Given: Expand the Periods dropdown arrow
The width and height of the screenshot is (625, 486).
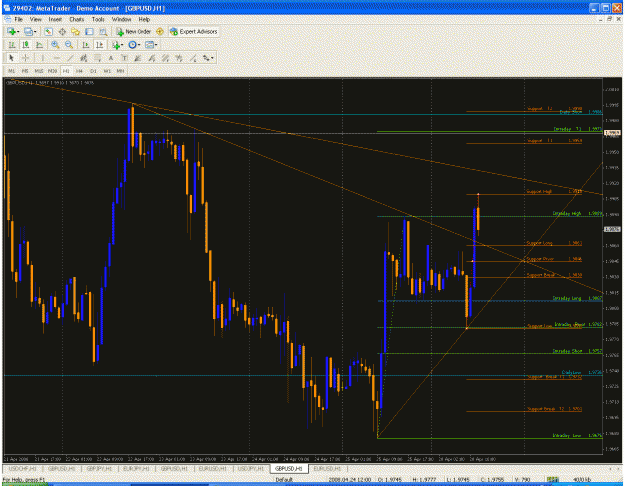Looking at the screenshot, I should (139, 45).
